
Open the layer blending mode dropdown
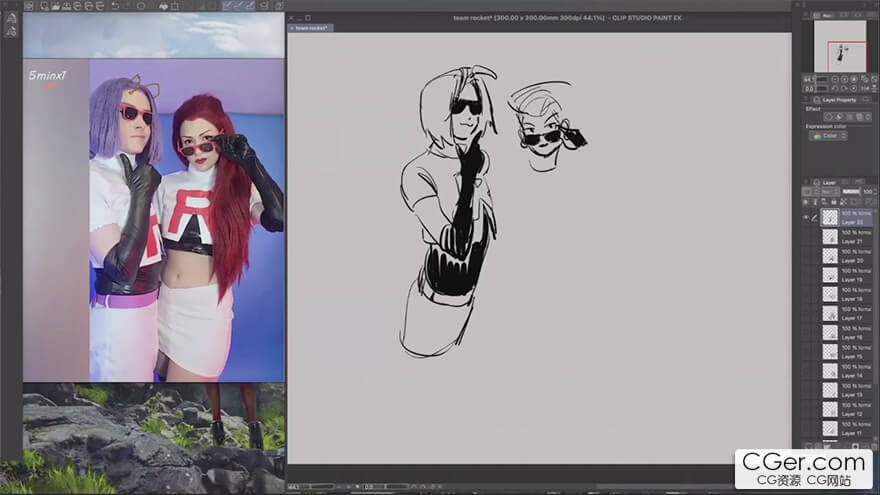tap(831, 191)
